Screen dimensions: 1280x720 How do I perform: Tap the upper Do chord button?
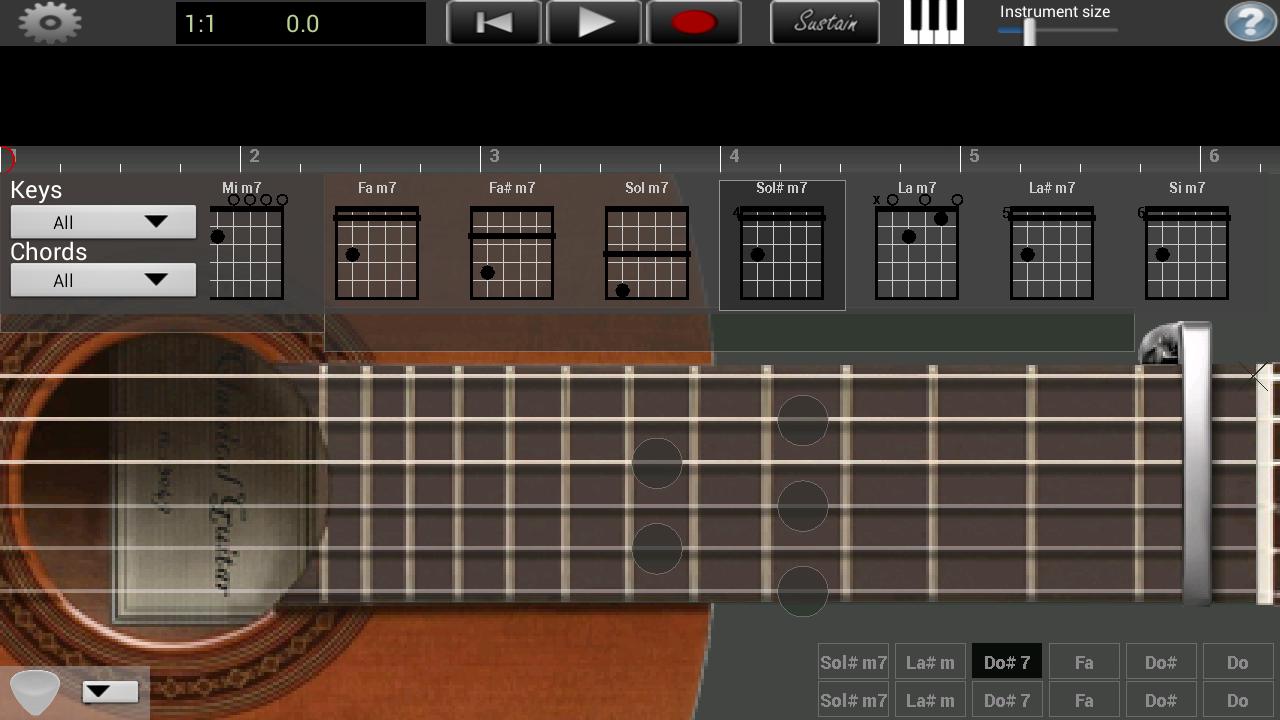1238,662
